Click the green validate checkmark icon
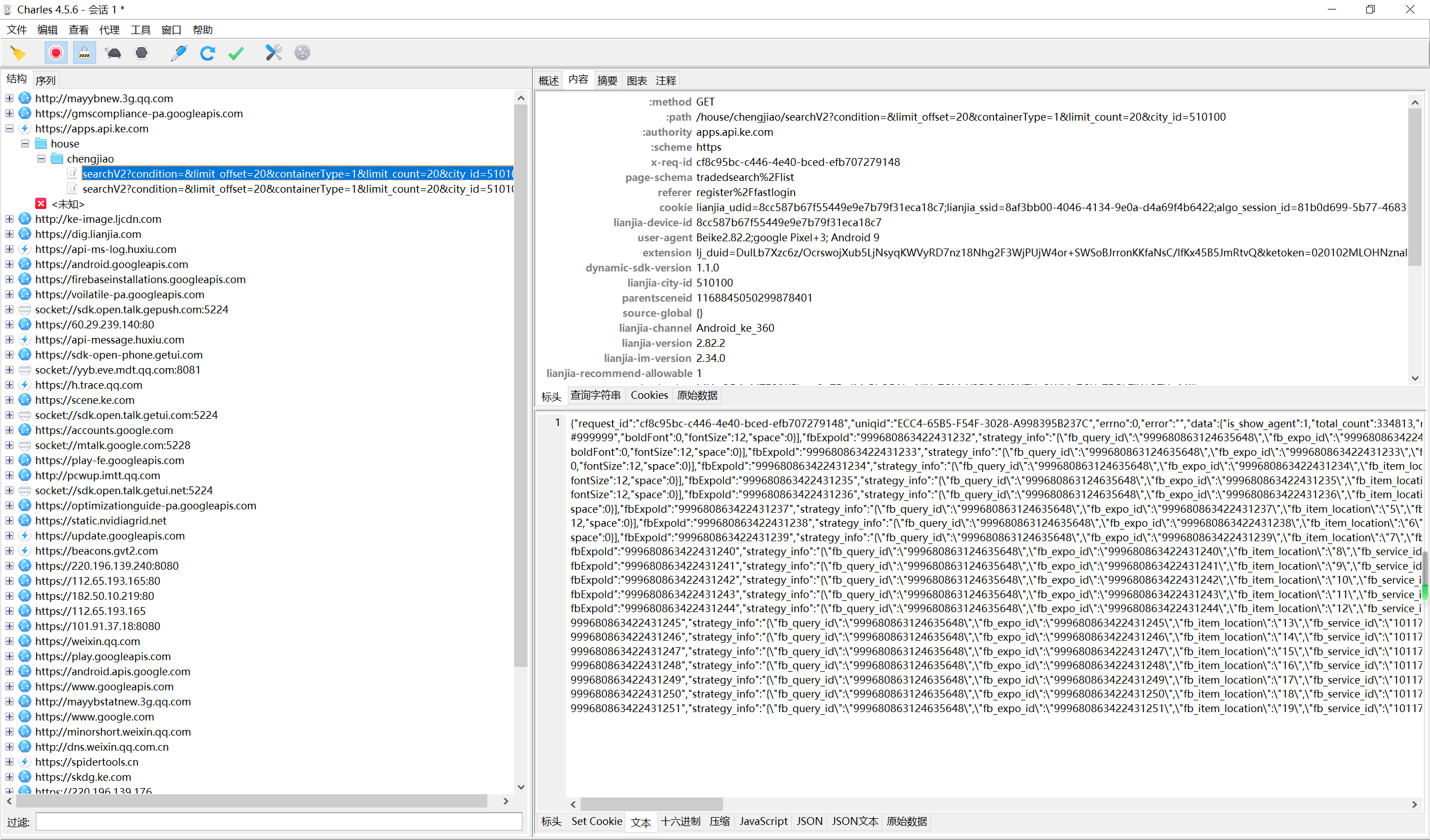1430x840 pixels. click(x=236, y=52)
